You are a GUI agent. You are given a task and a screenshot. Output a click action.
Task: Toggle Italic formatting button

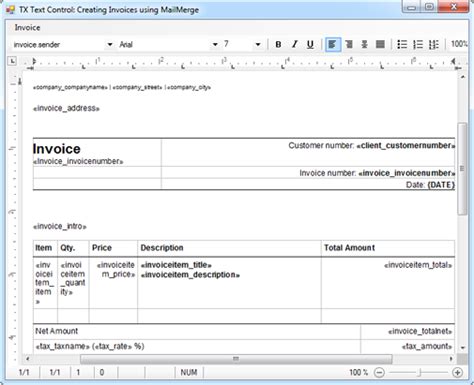point(294,44)
